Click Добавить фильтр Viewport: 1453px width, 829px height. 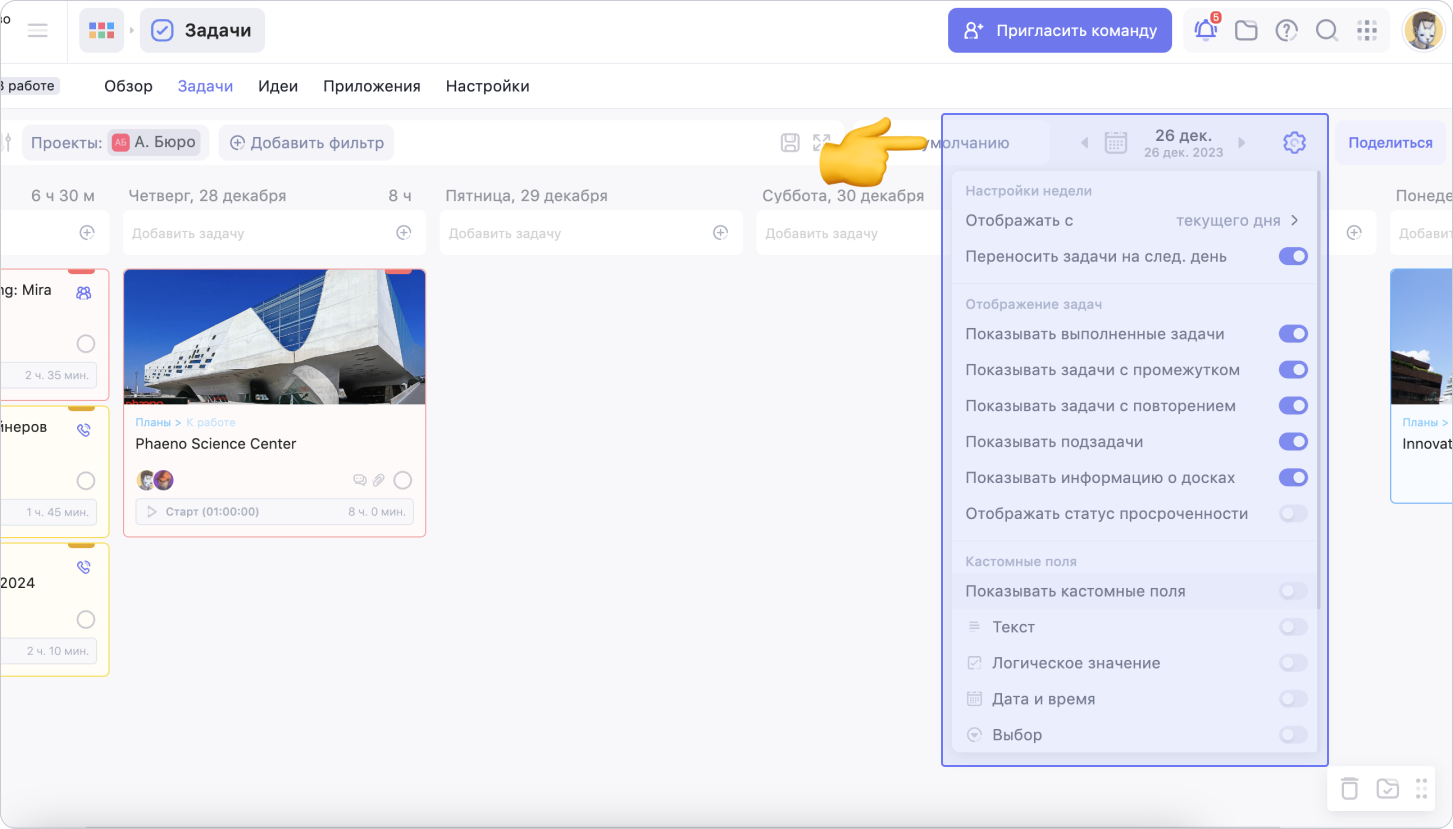point(306,143)
